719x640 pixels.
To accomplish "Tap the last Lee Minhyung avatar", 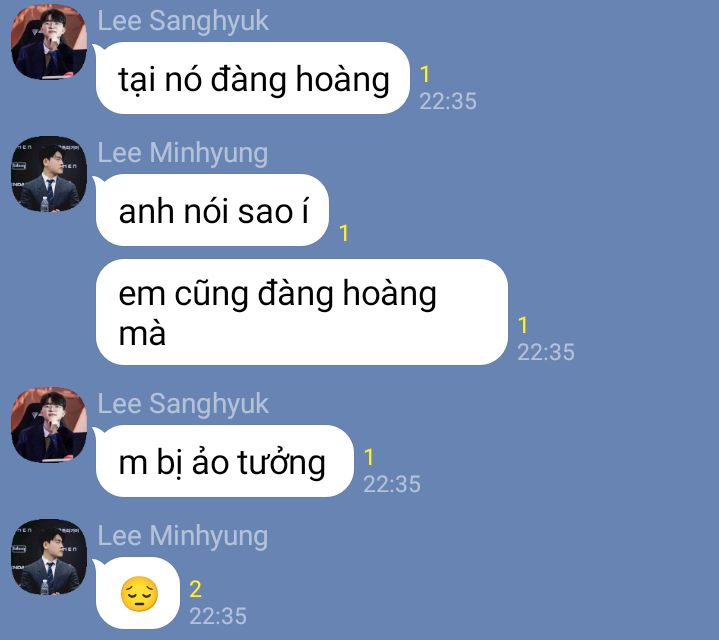I will pos(49,557).
